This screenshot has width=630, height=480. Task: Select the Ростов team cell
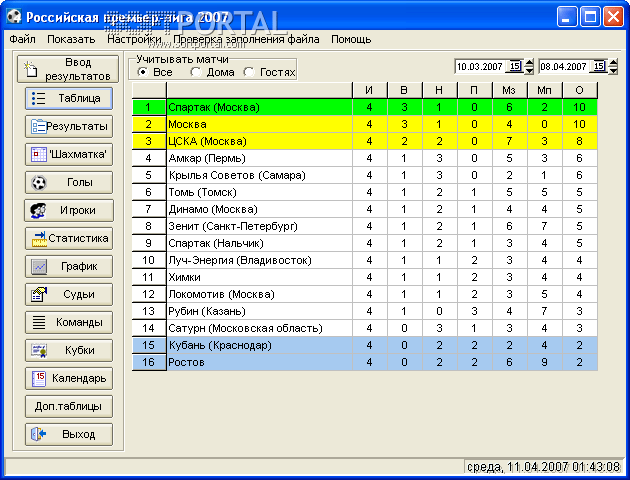[259, 362]
